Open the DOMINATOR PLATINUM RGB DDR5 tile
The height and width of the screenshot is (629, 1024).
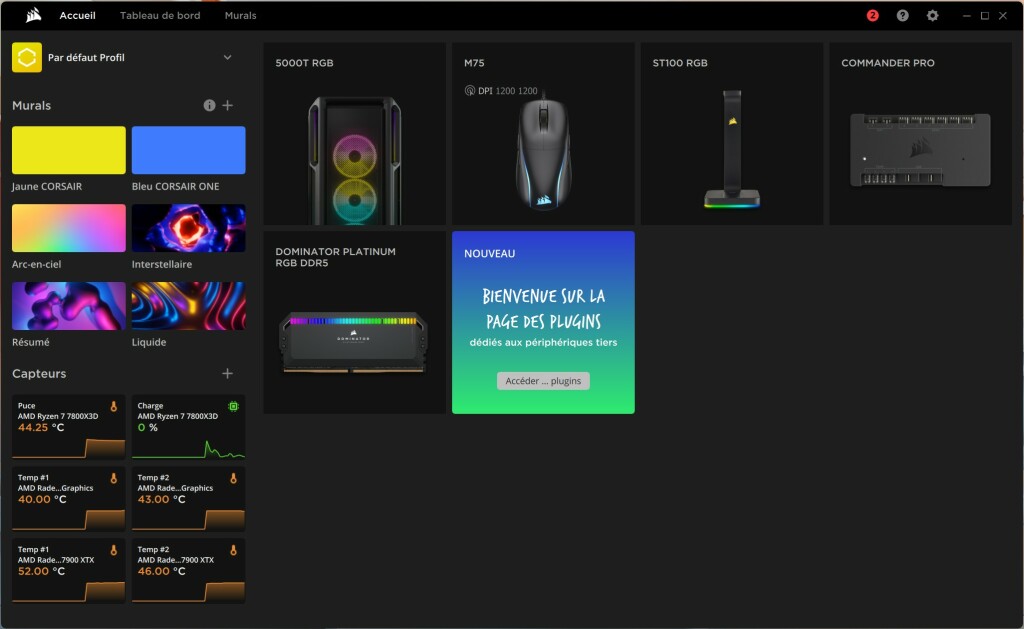click(x=354, y=322)
